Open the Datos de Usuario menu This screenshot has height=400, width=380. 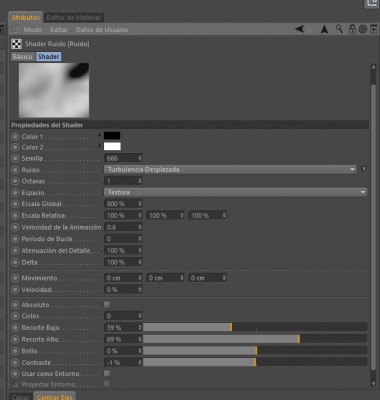pos(102,30)
